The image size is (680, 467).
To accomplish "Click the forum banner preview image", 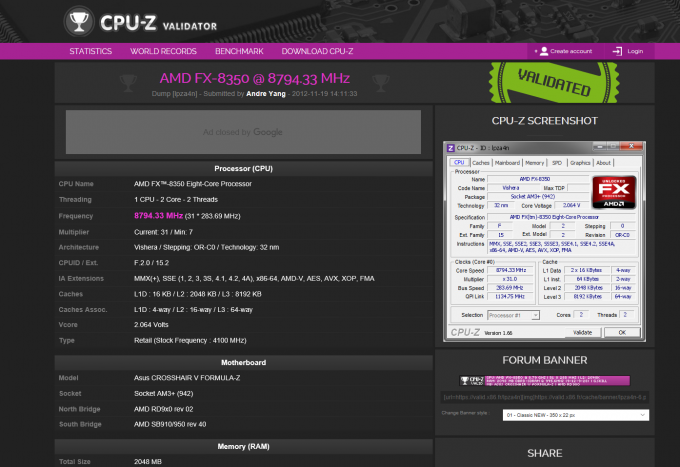I will tap(545, 381).
